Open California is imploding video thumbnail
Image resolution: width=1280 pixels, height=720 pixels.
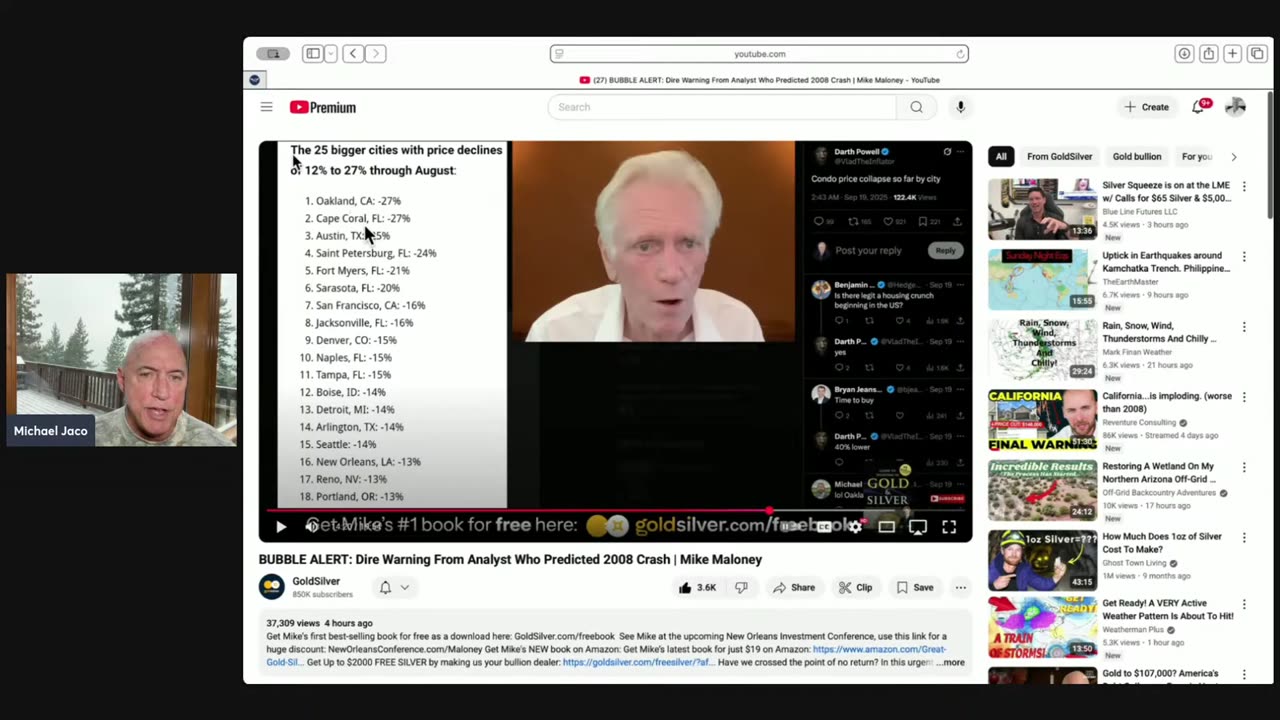click(1042, 420)
